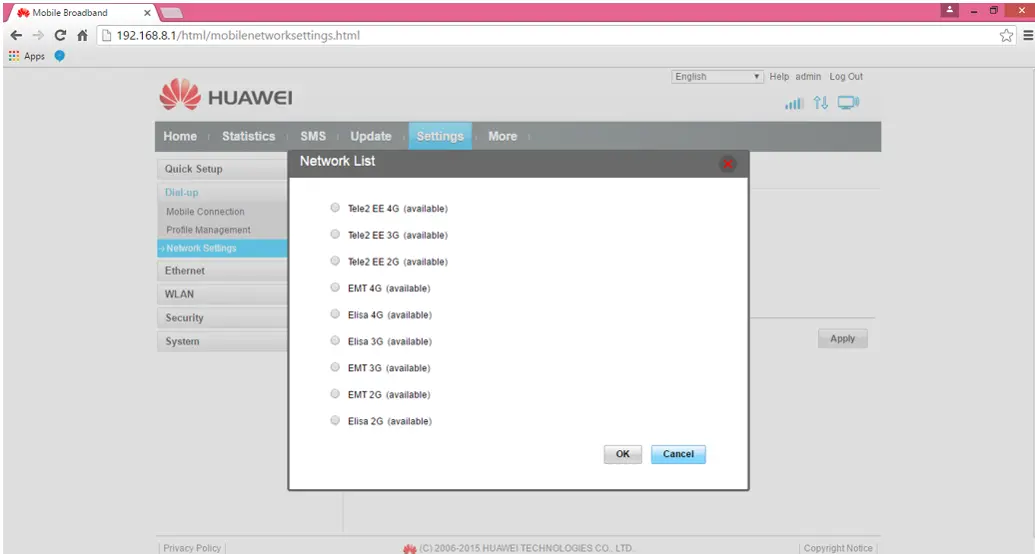Open the Help link

coord(779,77)
